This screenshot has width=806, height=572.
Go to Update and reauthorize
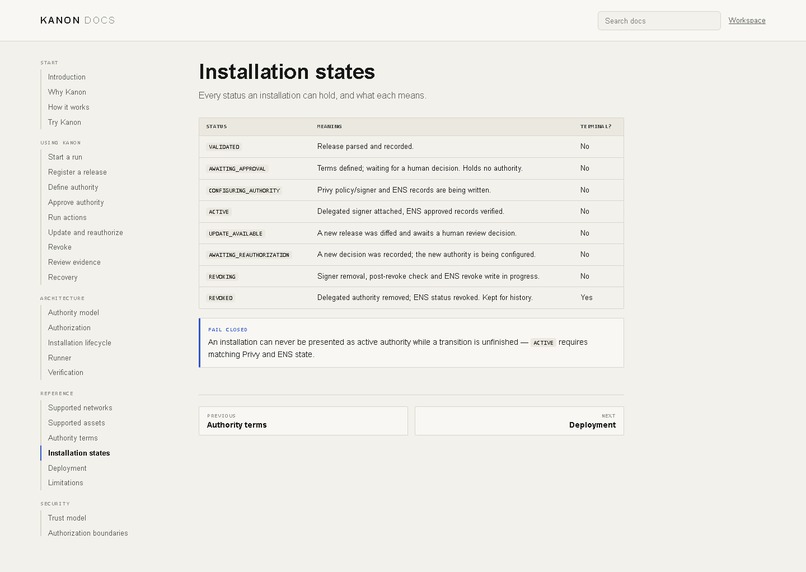coord(85,232)
